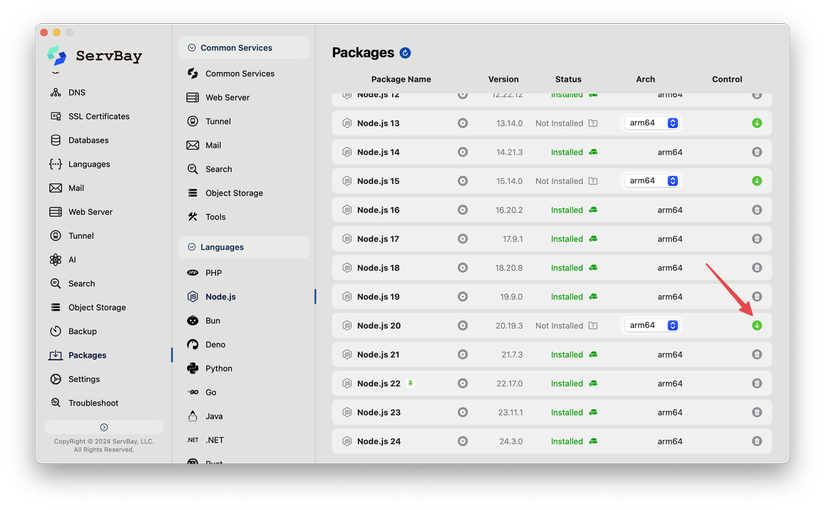The height and width of the screenshot is (510, 825).
Task: Click the sidebar collapse arrow button
Action: 104,427
